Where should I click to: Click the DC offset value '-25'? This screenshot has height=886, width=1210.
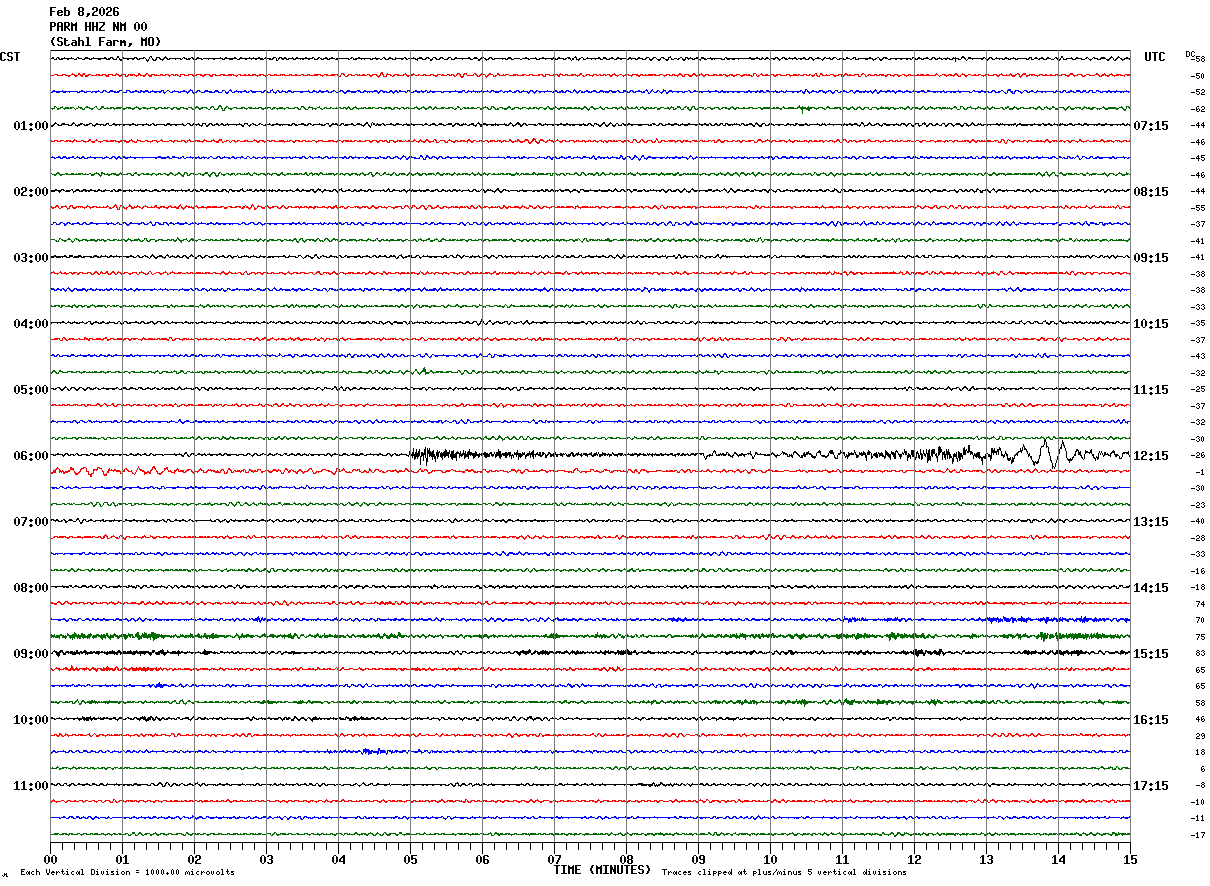[x=1198, y=390]
